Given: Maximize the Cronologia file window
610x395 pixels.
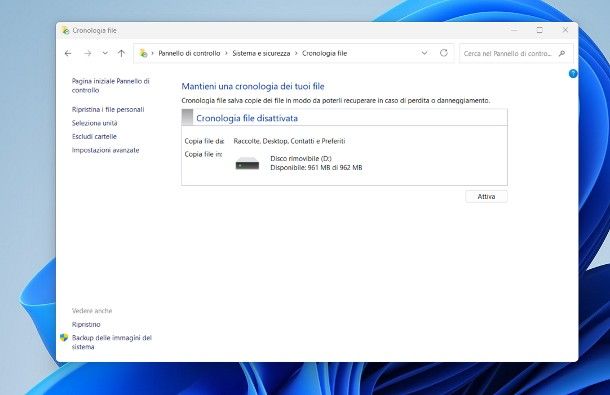Looking at the screenshot, I should [x=540, y=30].
